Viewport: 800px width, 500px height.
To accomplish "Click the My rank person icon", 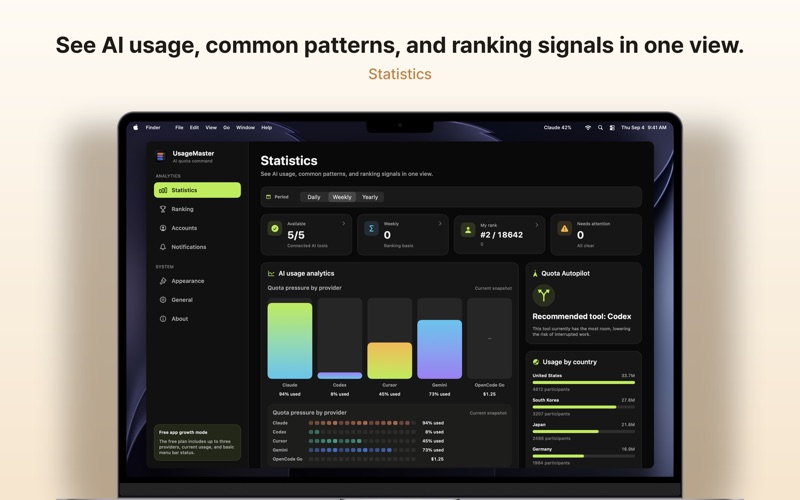I will pos(468,230).
